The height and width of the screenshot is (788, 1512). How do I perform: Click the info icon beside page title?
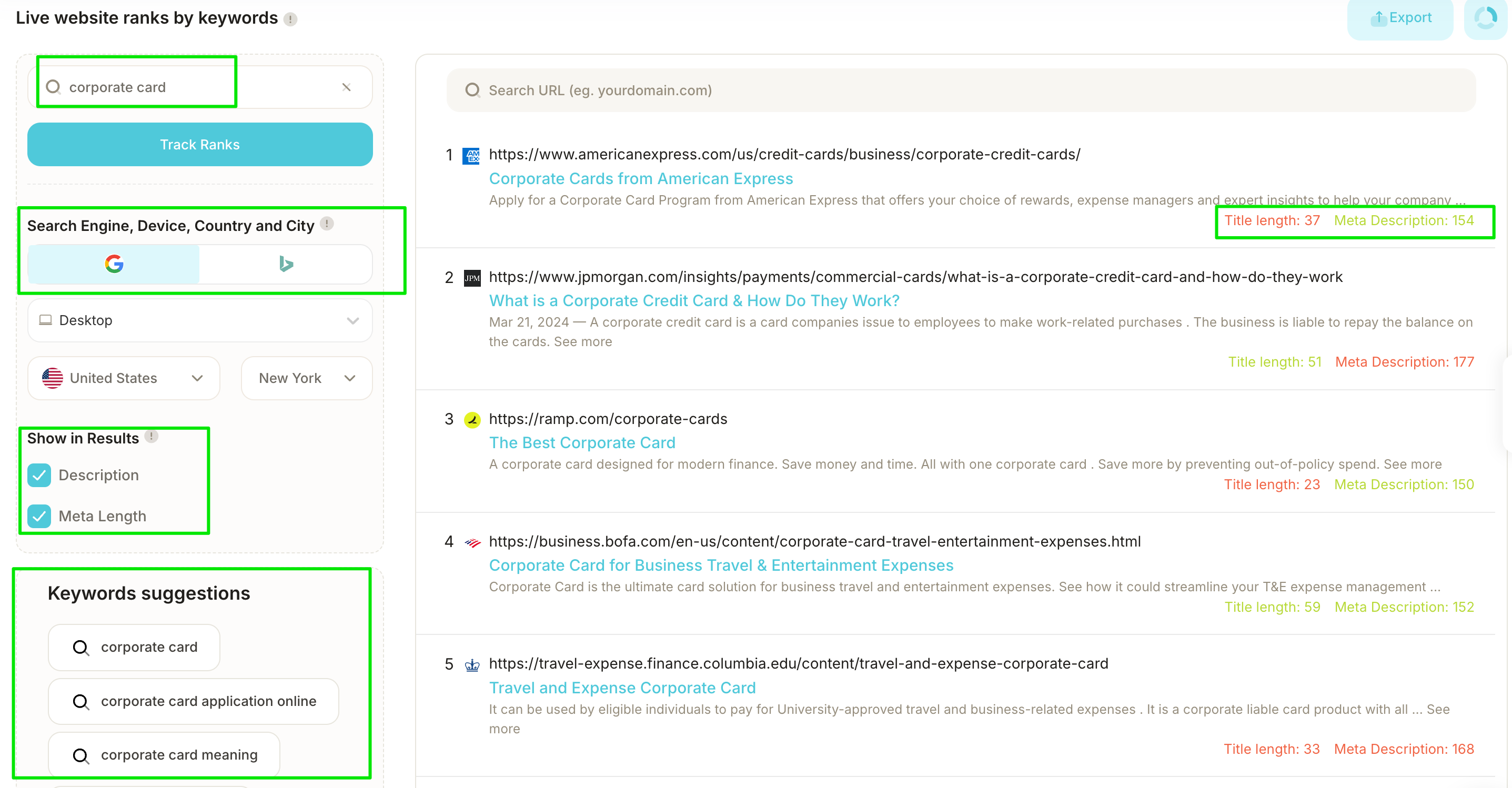[x=290, y=19]
